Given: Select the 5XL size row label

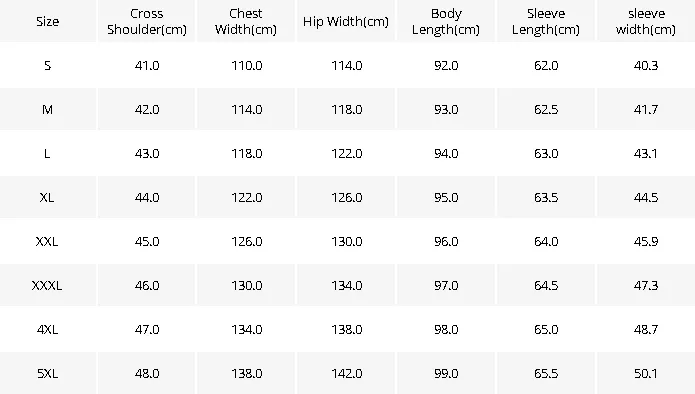Looking at the screenshot, I should 47,374.
